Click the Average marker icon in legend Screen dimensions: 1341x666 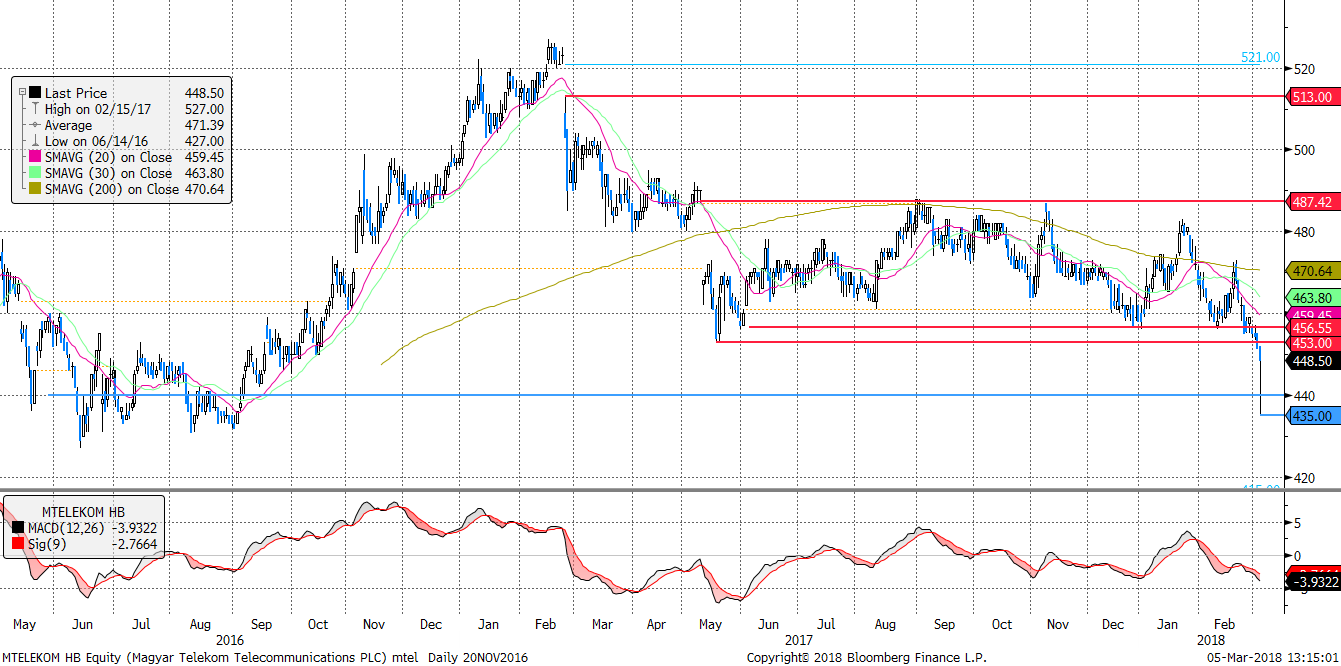point(36,125)
